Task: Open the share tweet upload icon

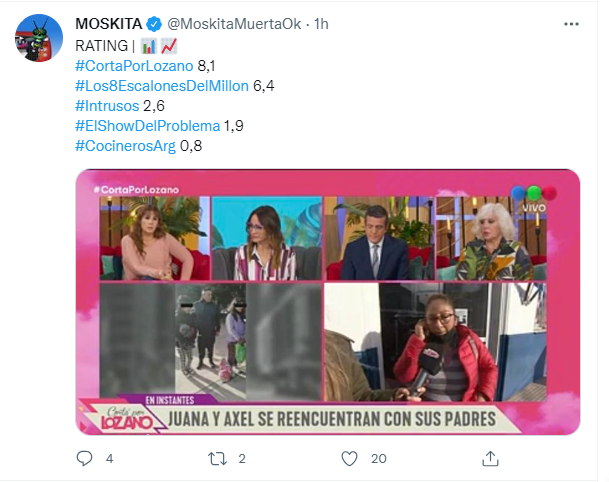Action: 490,458
